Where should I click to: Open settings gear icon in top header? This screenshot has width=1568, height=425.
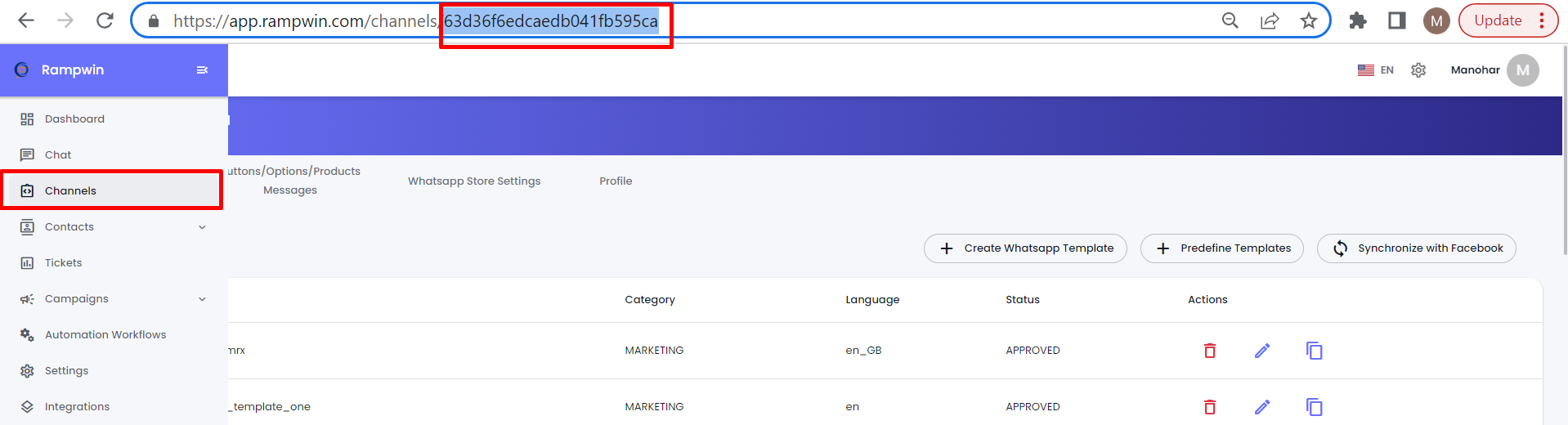(1418, 70)
